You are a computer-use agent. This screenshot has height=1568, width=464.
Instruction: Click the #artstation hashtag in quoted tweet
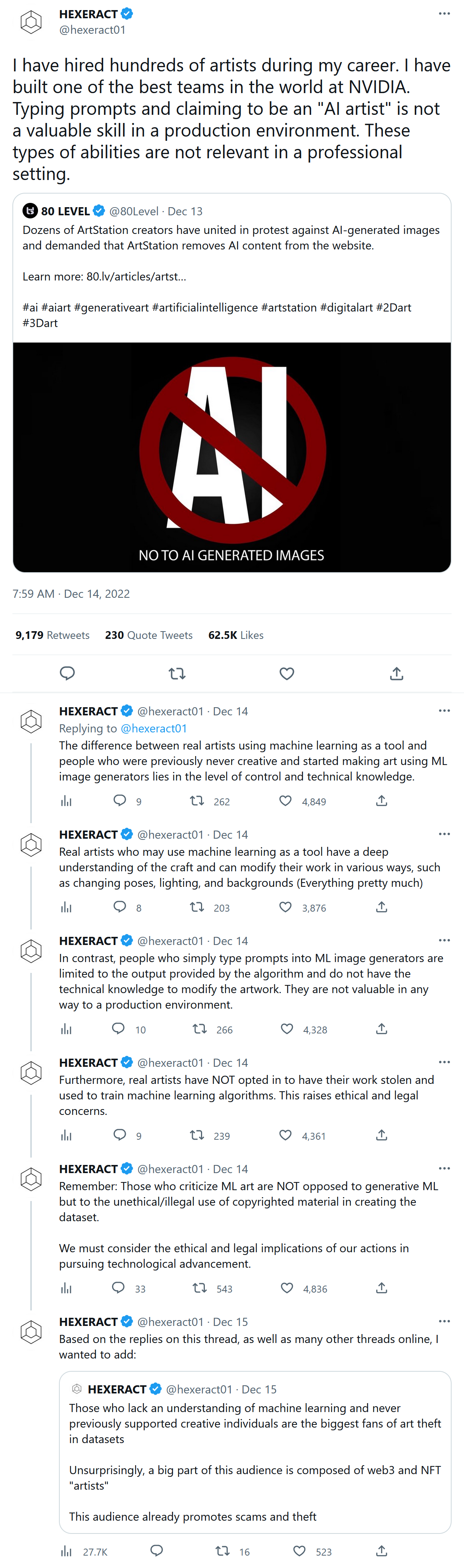coord(289,307)
